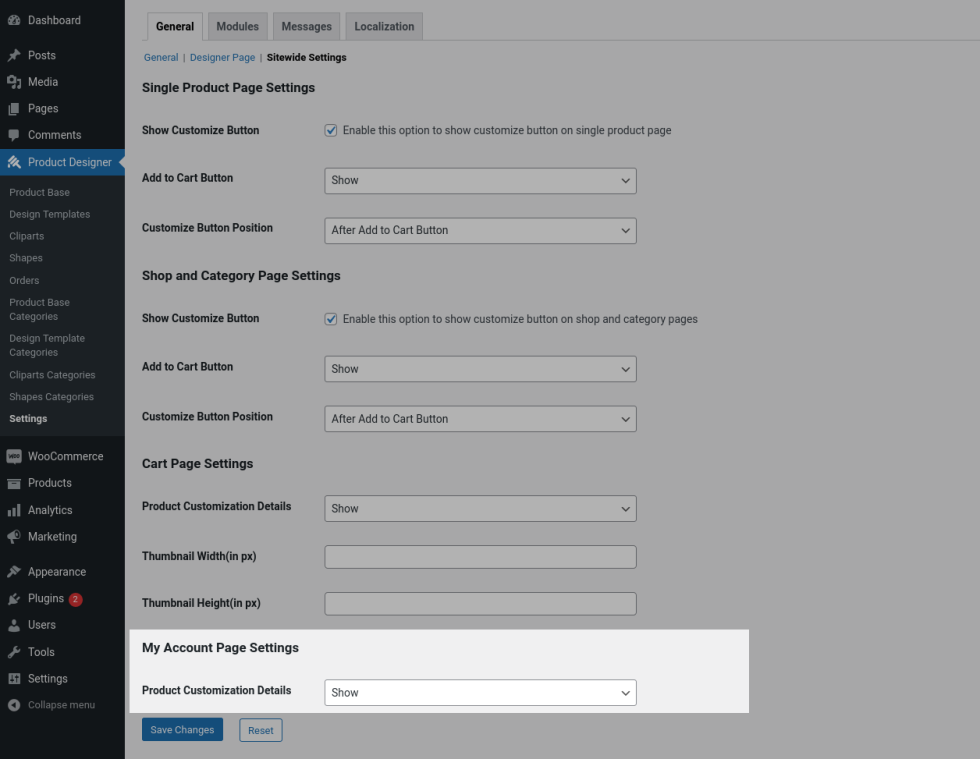Toggle shop and category customize button checkbox
The height and width of the screenshot is (759, 980).
coord(331,319)
